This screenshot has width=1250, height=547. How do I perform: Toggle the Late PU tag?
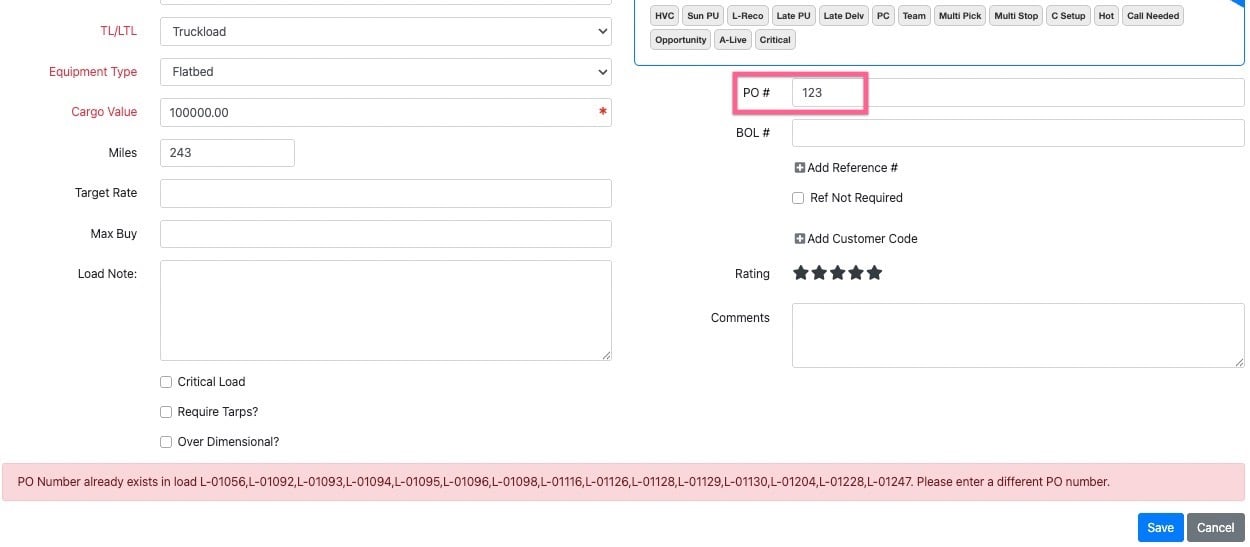pyautogui.click(x=793, y=16)
